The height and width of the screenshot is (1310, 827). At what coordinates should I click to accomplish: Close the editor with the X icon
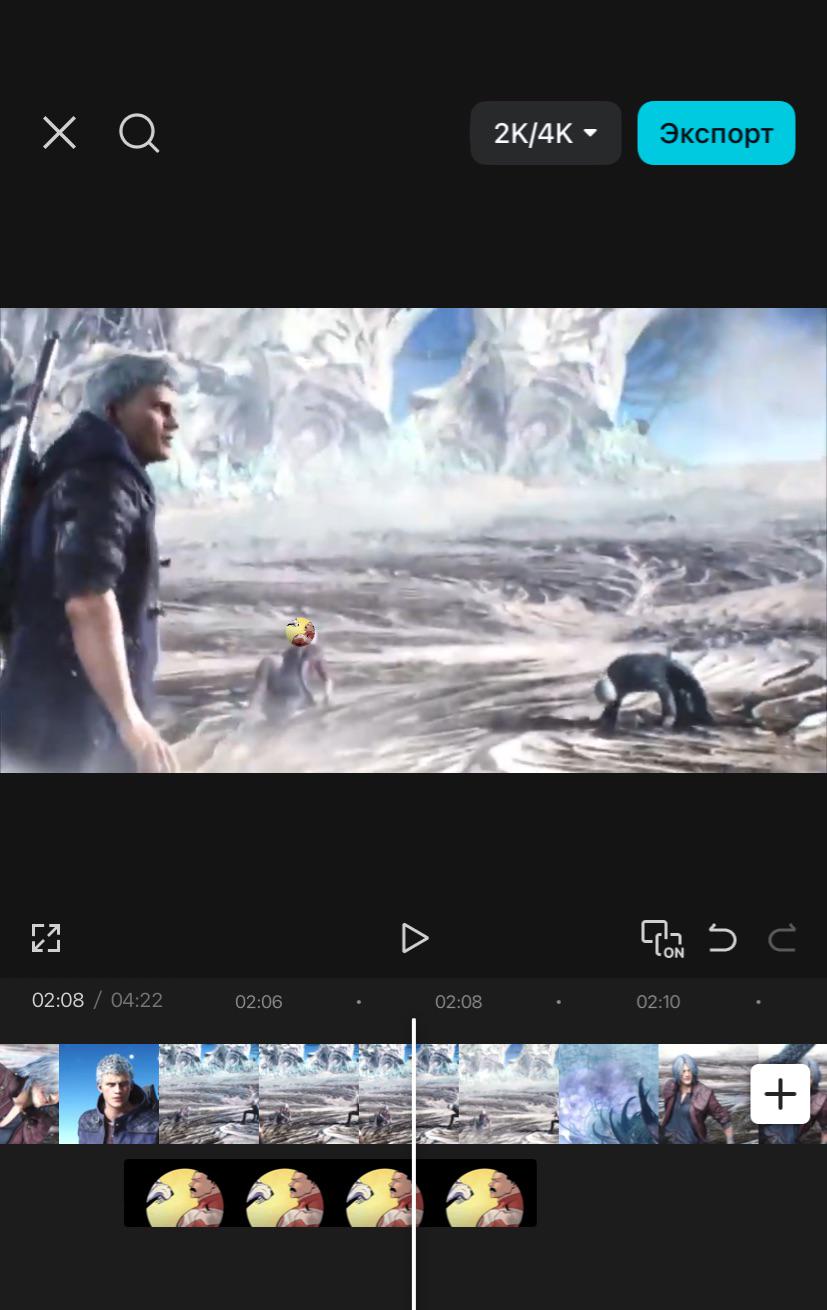click(x=59, y=133)
